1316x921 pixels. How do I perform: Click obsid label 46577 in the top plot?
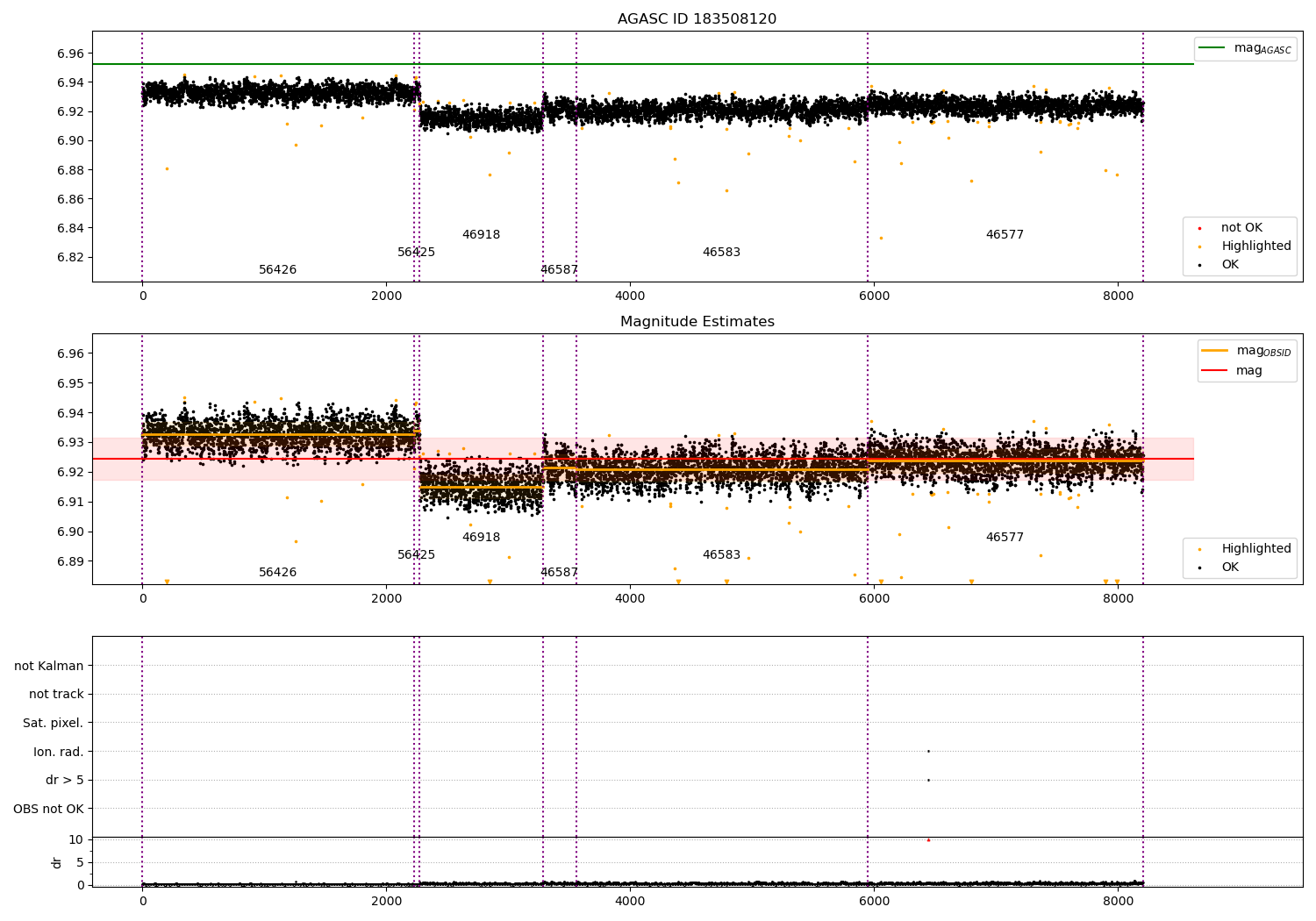click(1005, 235)
